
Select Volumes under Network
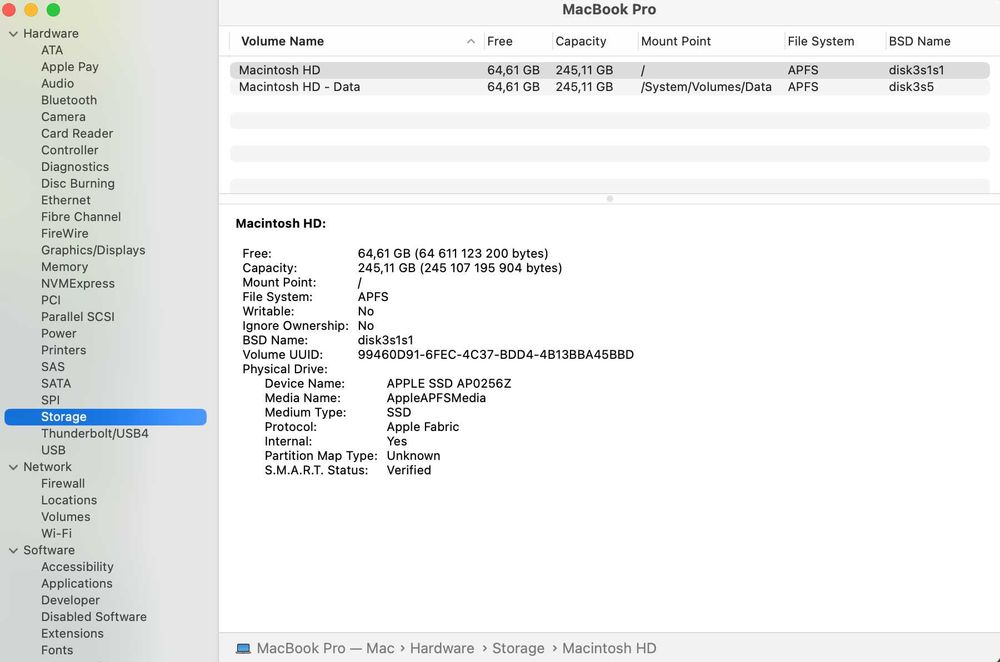coord(66,517)
